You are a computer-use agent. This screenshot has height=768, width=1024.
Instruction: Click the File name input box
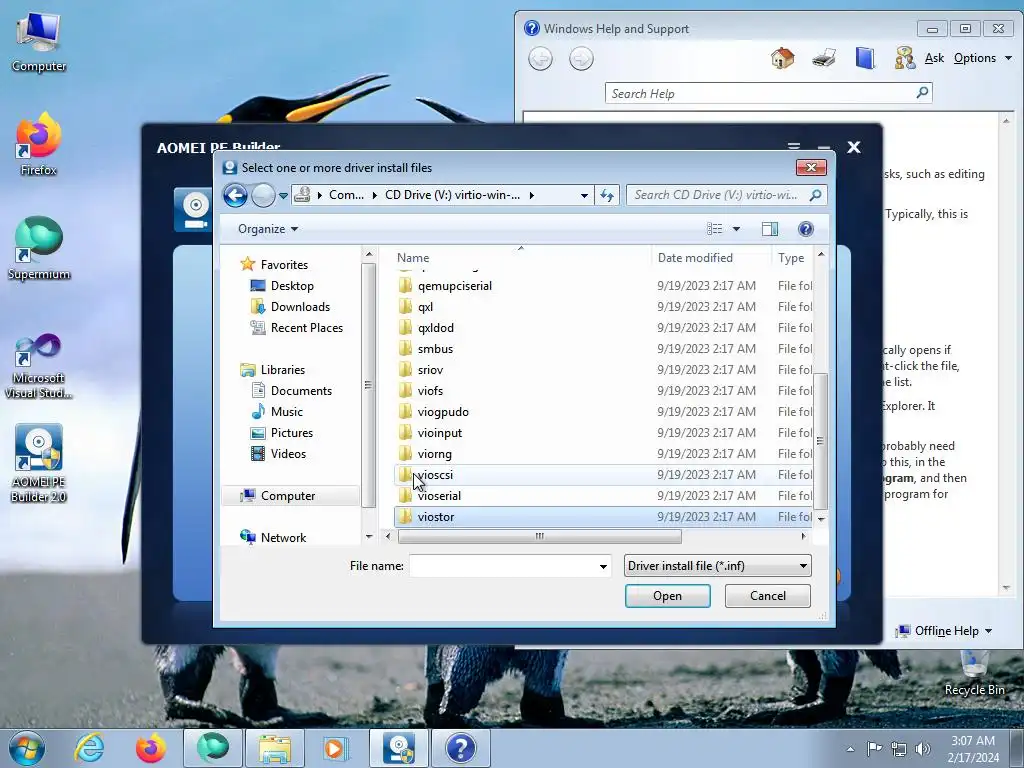coord(503,566)
